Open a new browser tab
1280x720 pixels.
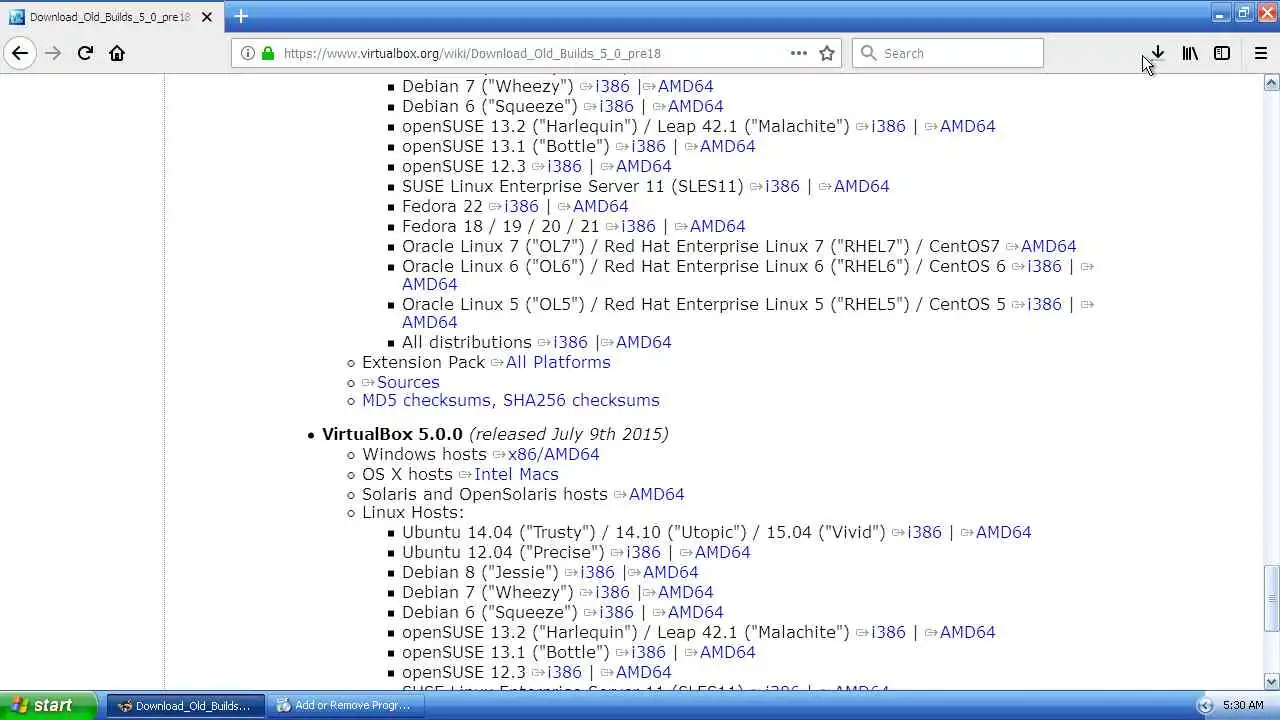click(x=241, y=16)
